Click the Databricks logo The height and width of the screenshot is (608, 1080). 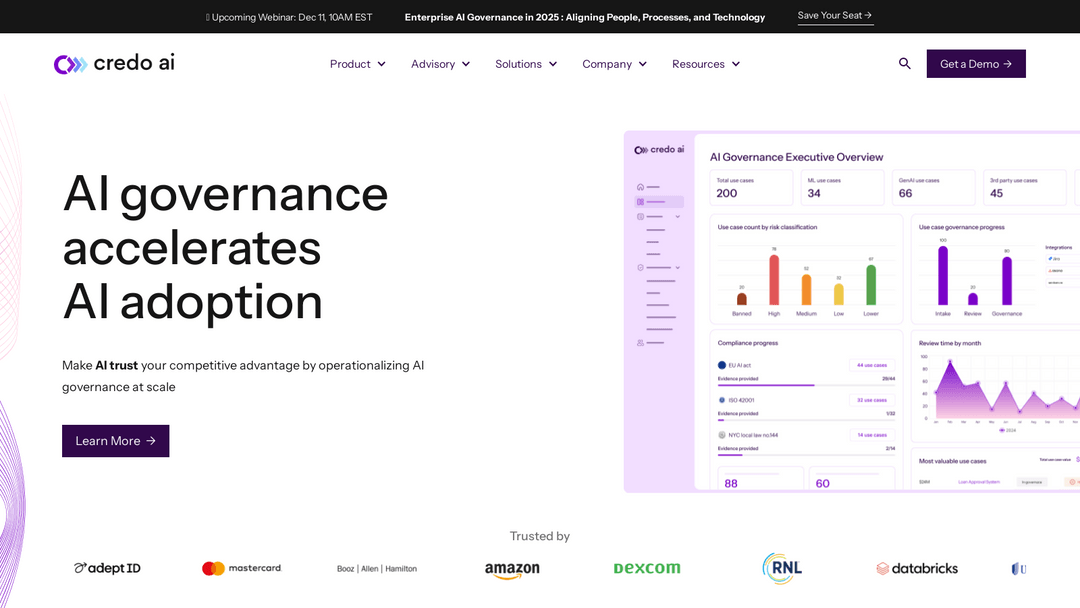pos(917,568)
